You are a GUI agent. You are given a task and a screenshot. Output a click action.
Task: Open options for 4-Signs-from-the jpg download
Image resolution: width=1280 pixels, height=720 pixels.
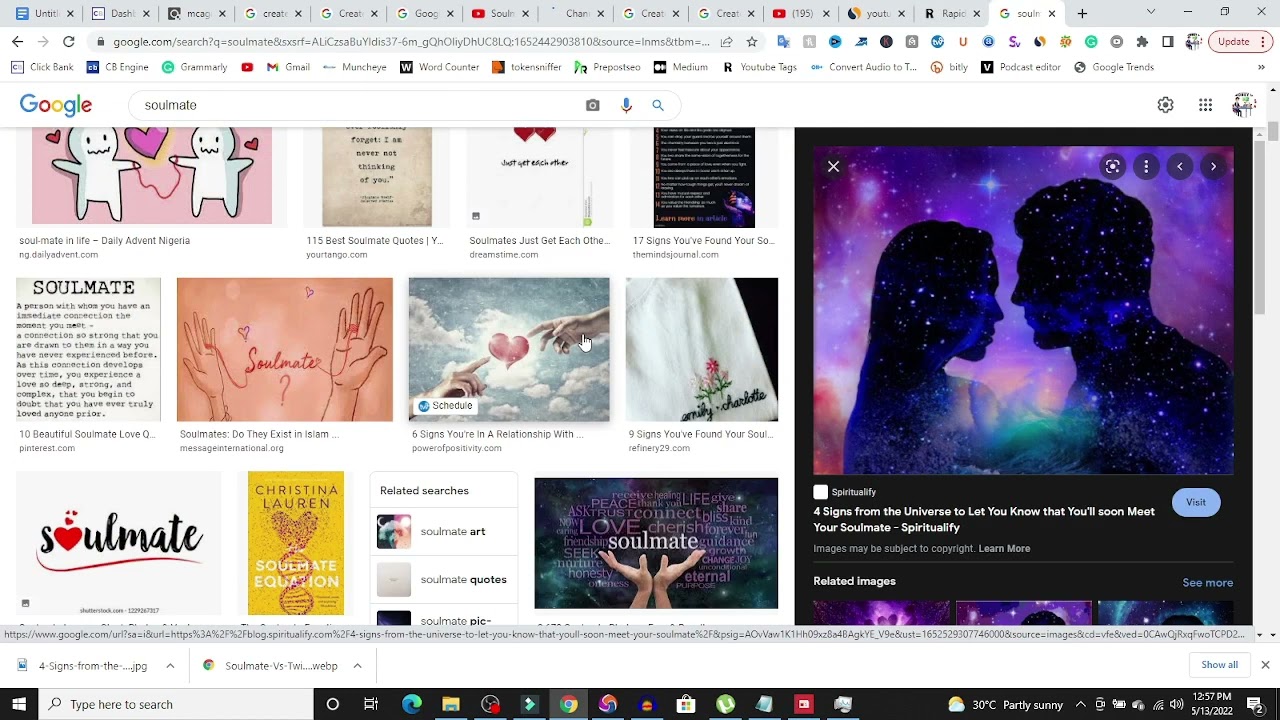[x=170, y=665]
